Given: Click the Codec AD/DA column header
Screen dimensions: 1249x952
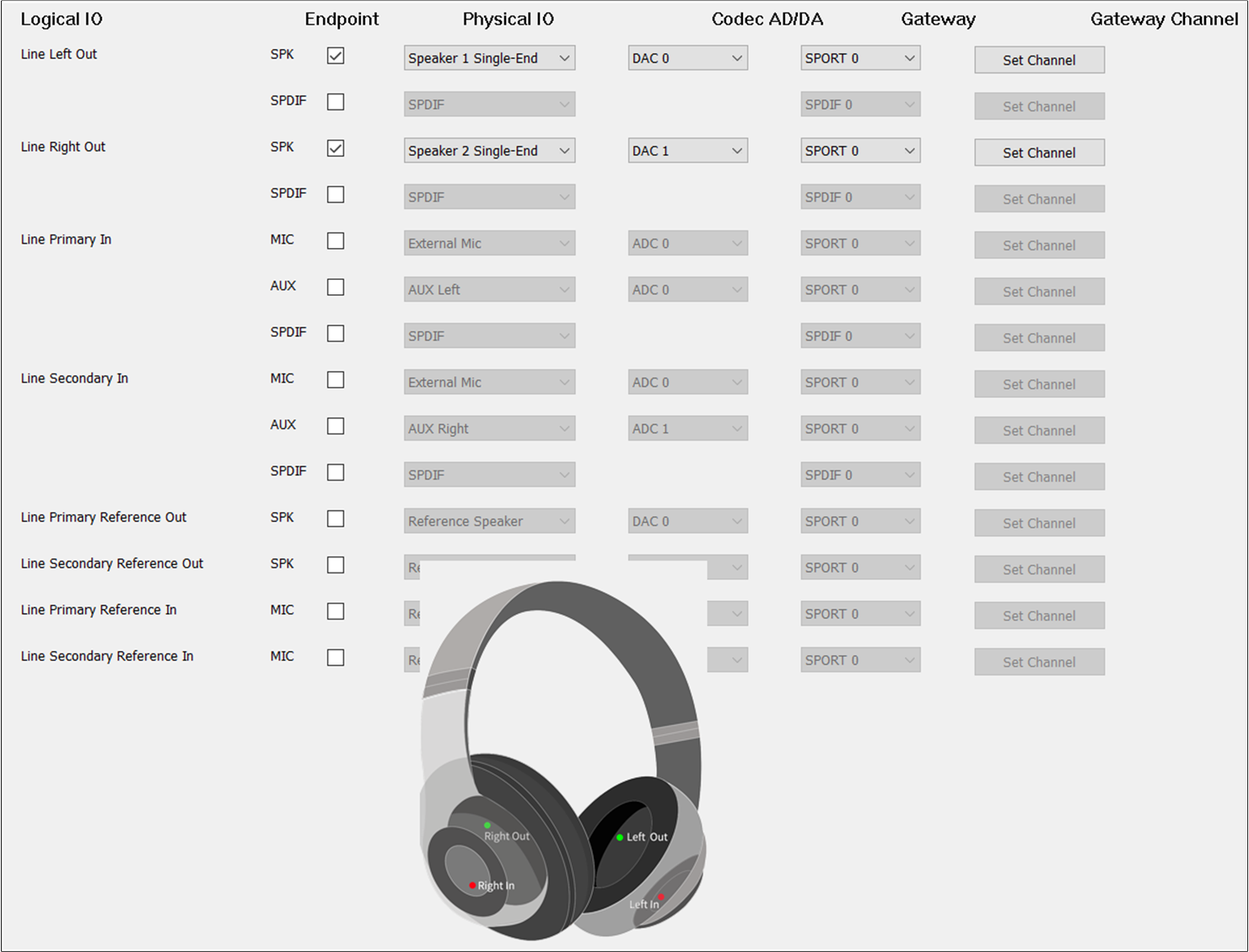Looking at the screenshot, I should pyautogui.click(x=767, y=19).
